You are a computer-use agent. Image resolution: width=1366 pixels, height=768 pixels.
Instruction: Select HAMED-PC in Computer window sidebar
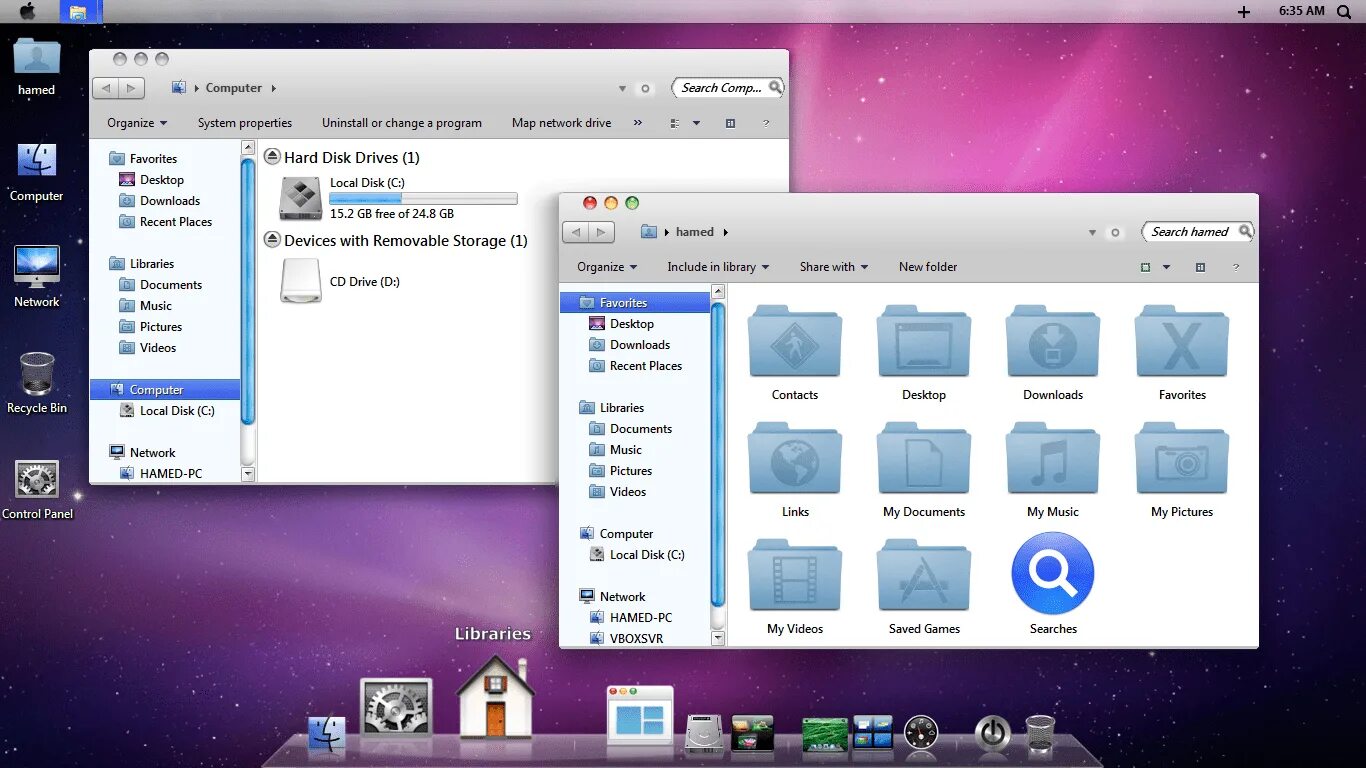tap(171, 474)
